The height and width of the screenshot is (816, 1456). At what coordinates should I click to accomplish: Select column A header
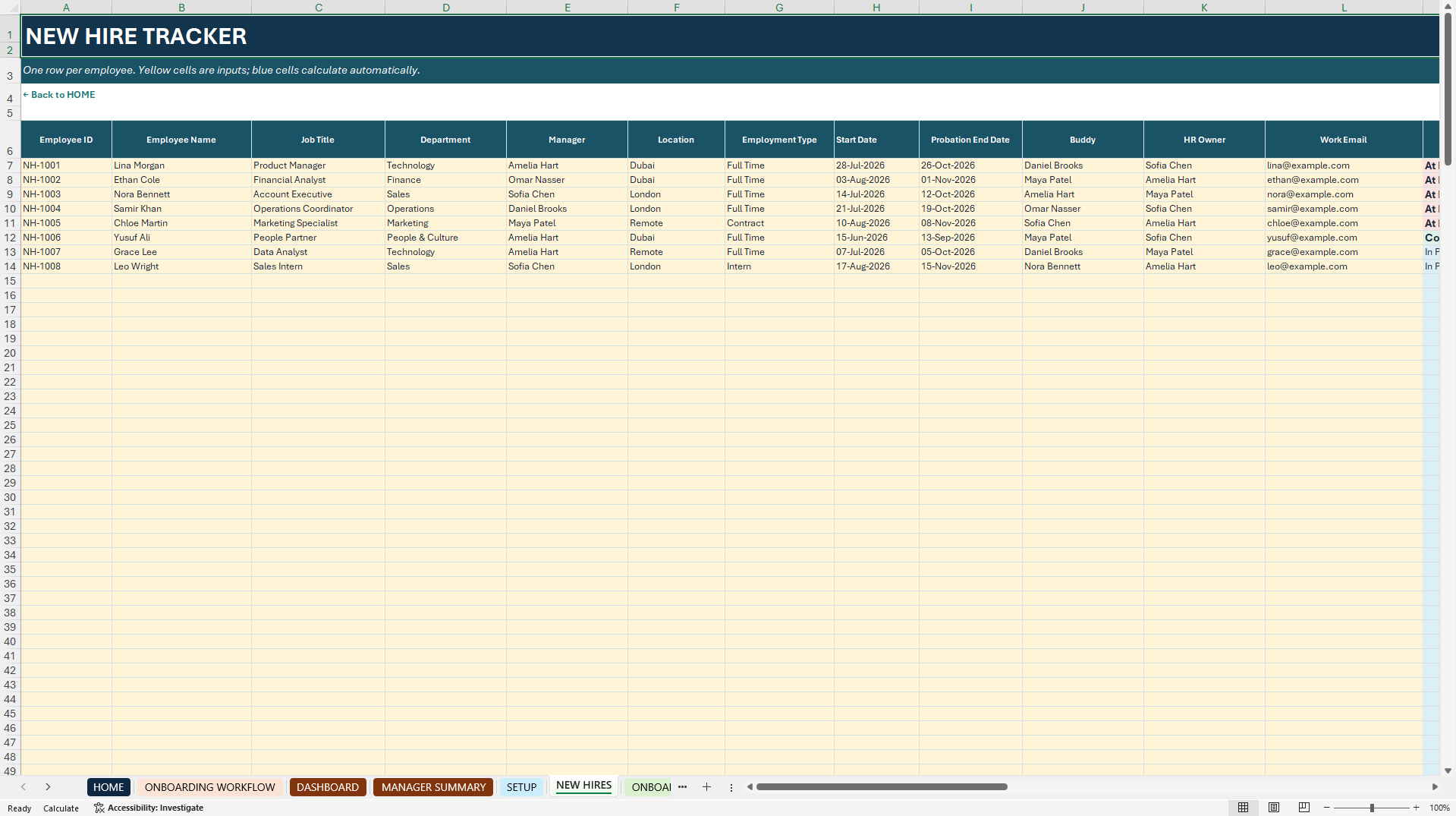pos(66,7)
